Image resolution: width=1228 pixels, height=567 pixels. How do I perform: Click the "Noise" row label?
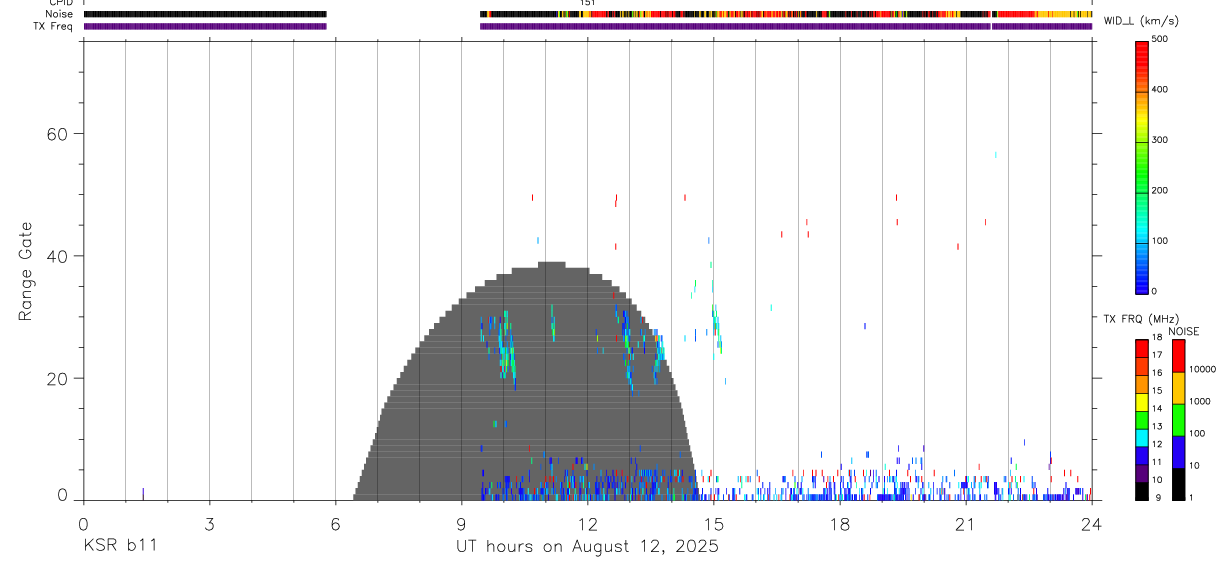pos(60,14)
